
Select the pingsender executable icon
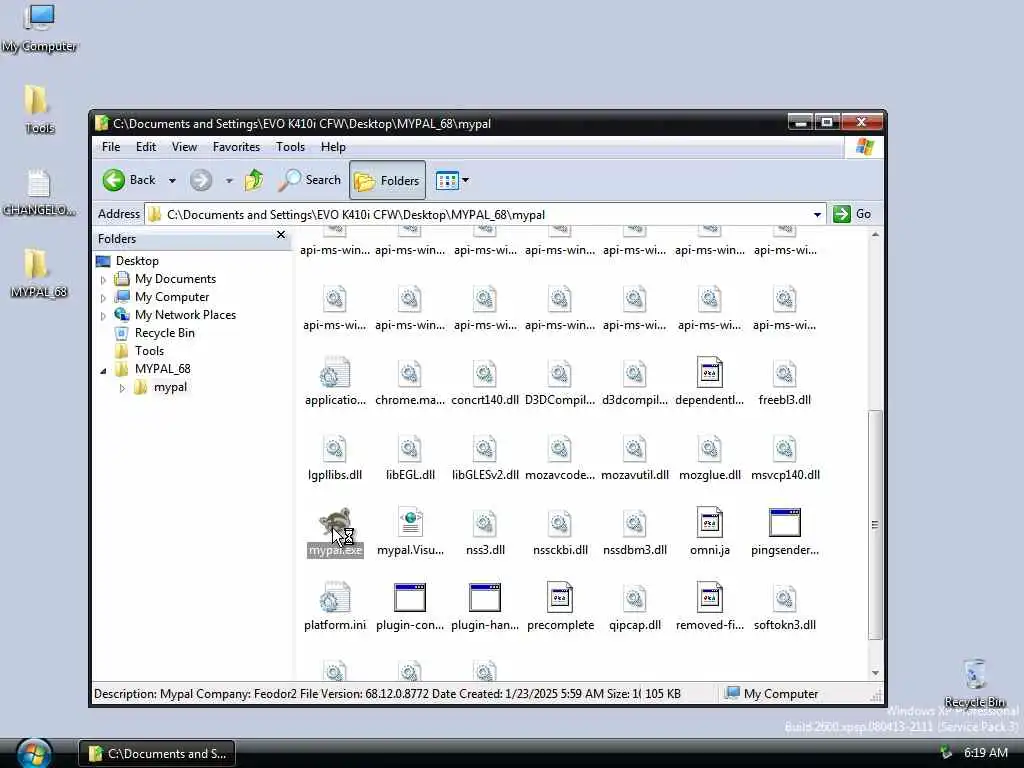pos(785,523)
